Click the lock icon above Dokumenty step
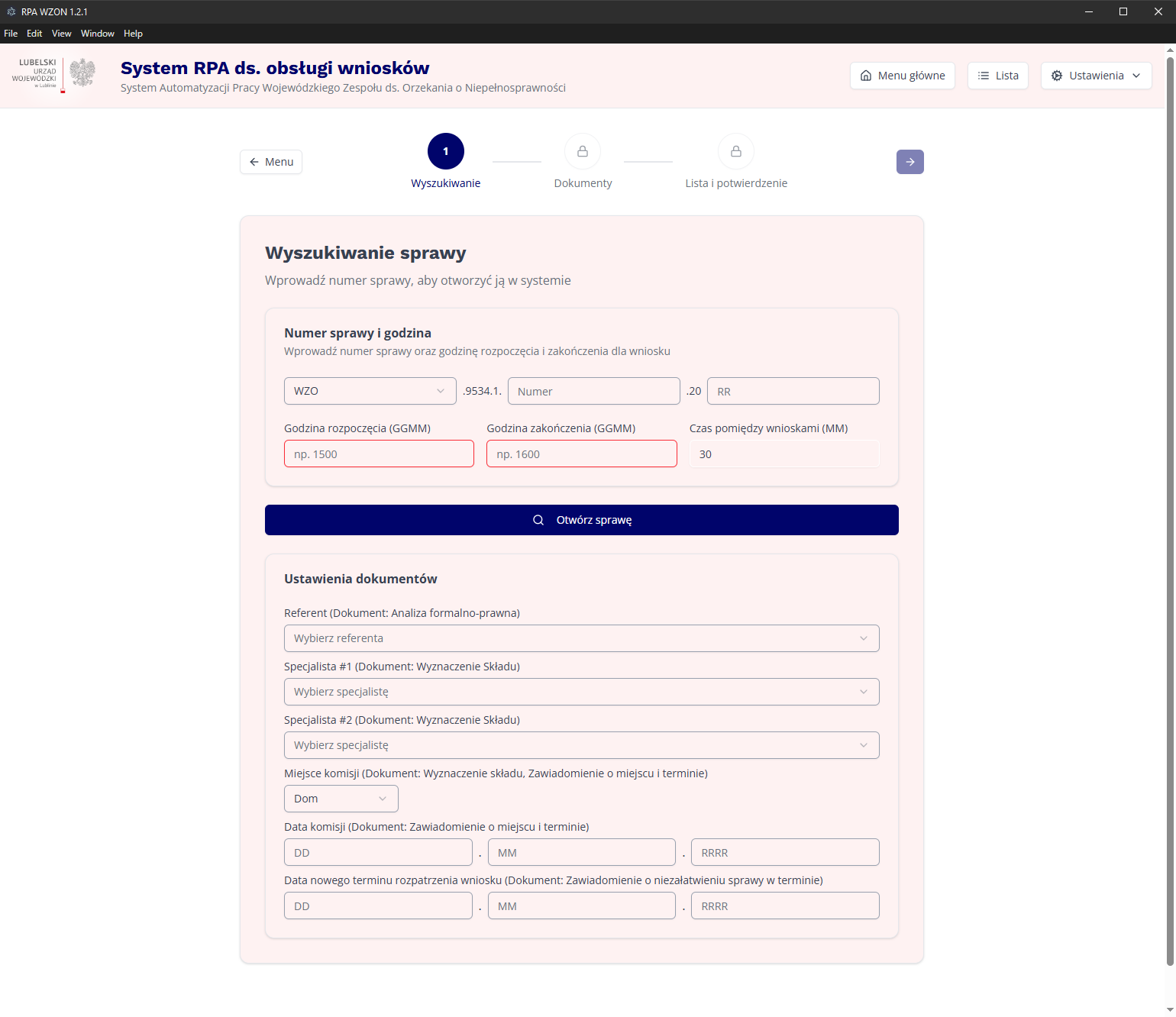The height and width of the screenshot is (1017, 1176). [x=583, y=151]
